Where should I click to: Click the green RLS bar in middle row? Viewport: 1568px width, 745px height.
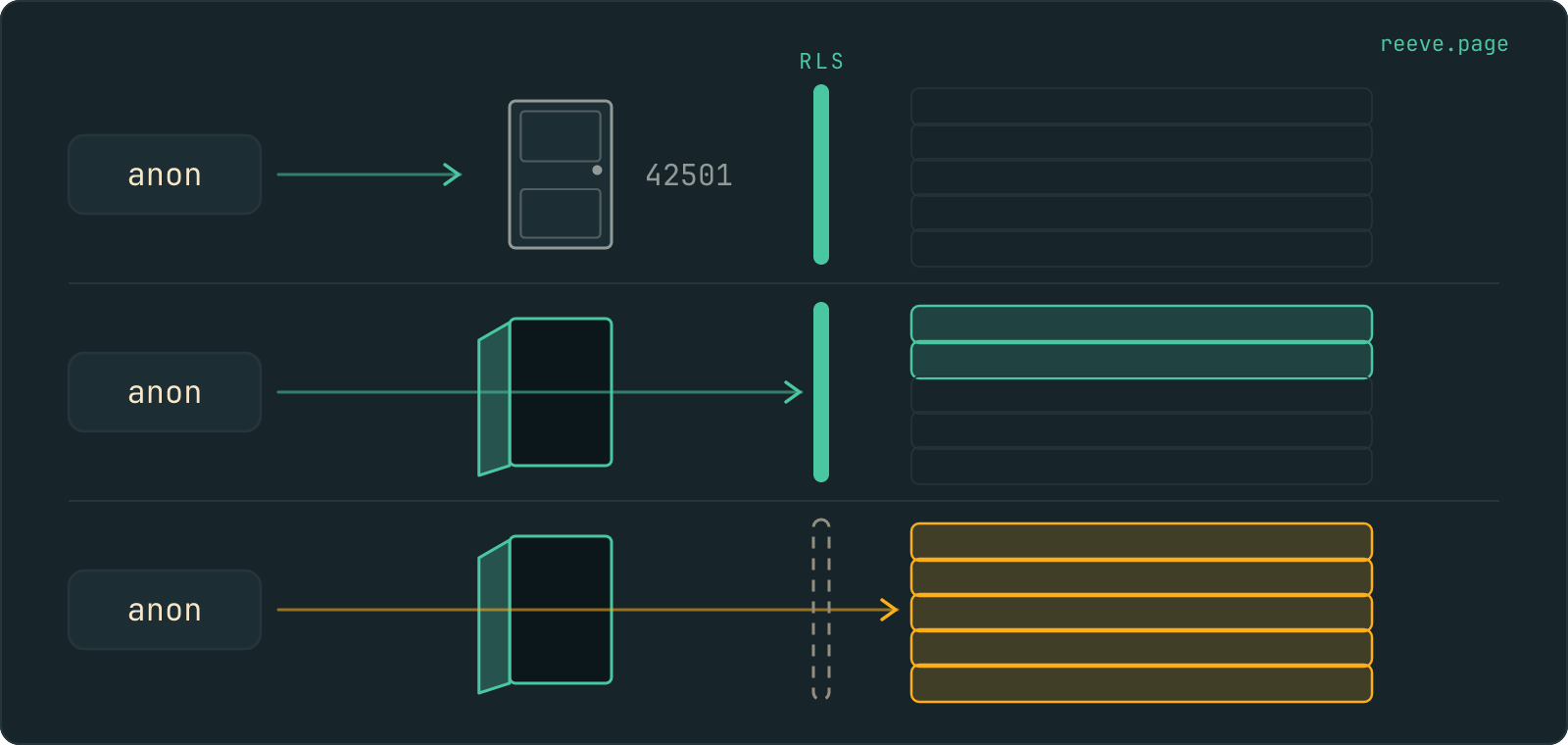821,392
